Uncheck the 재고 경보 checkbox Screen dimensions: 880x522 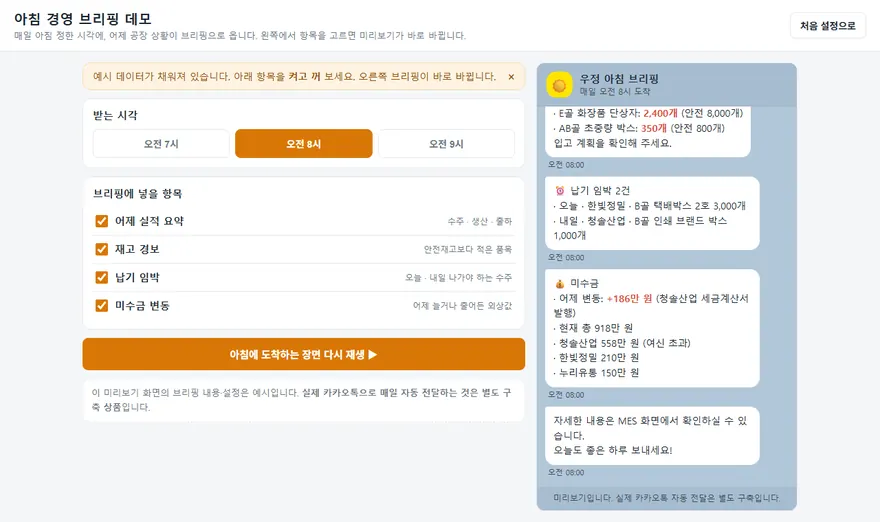click(102, 249)
